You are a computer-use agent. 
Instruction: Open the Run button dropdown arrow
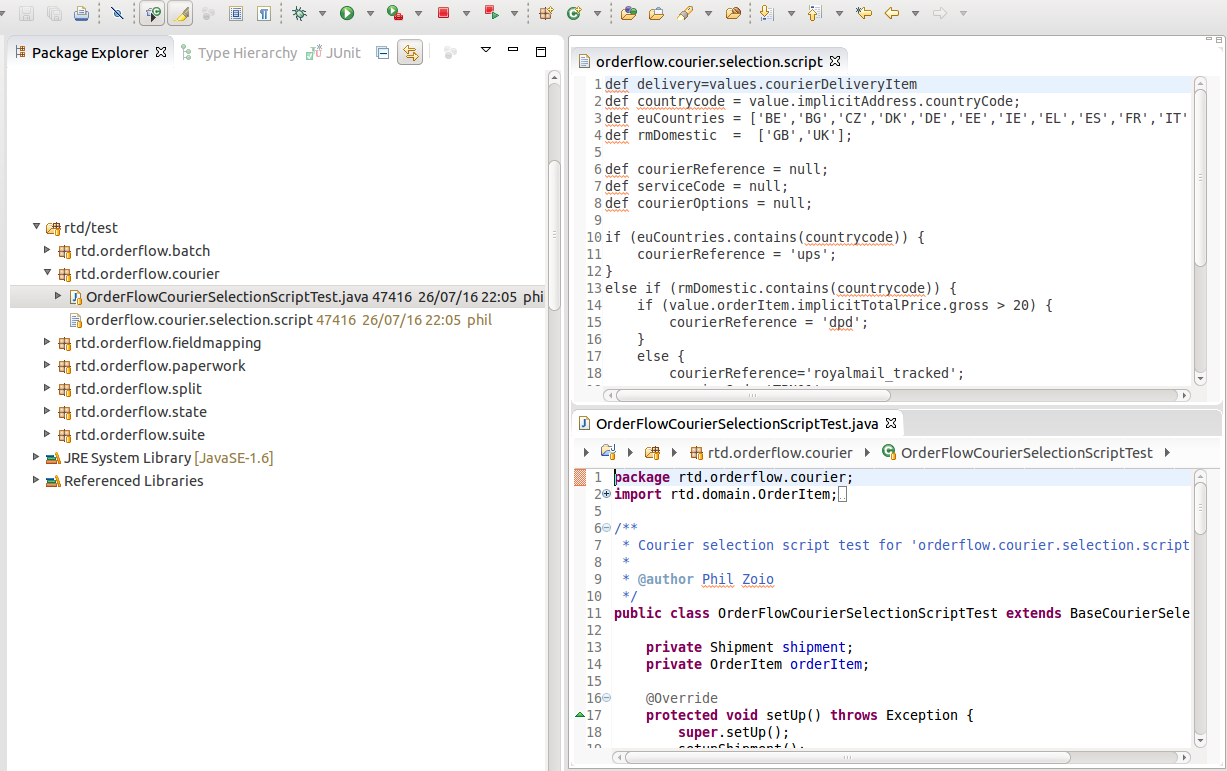point(369,13)
